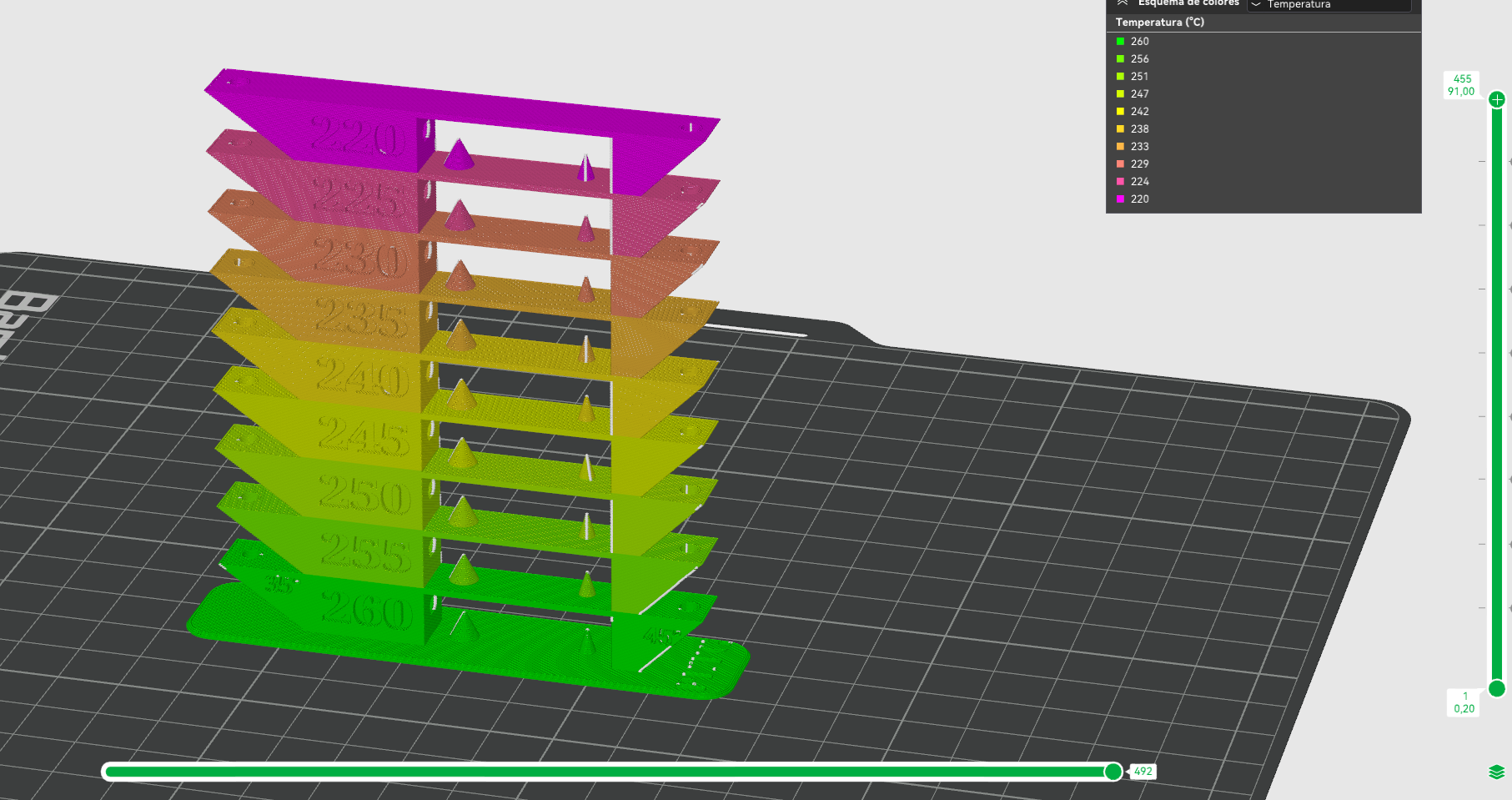Click the '455 91,00' top layer value label
Screen dimensions: 1512x800
(1461, 85)
